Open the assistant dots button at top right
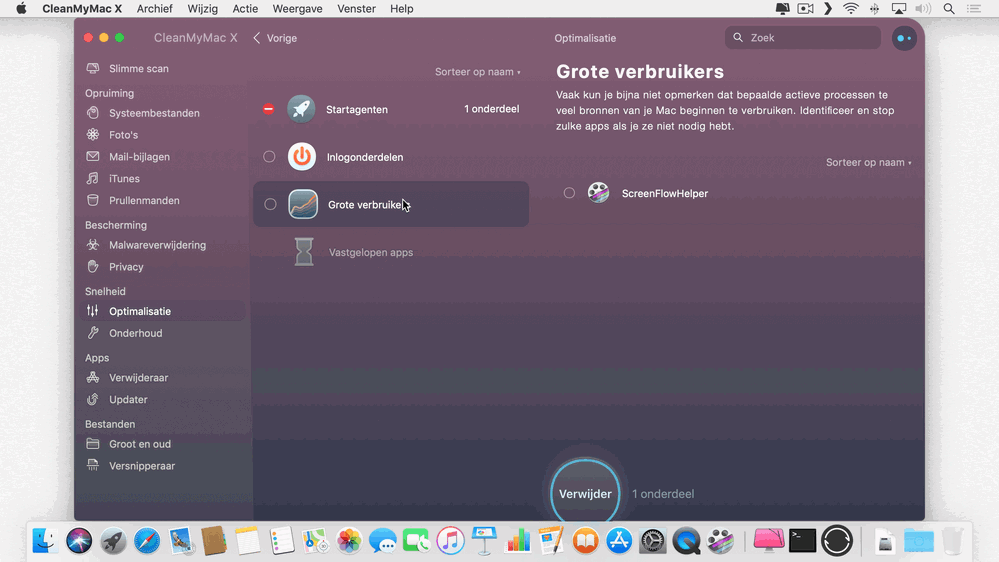This screenshot has width=999, height=562. pos(904,38)
